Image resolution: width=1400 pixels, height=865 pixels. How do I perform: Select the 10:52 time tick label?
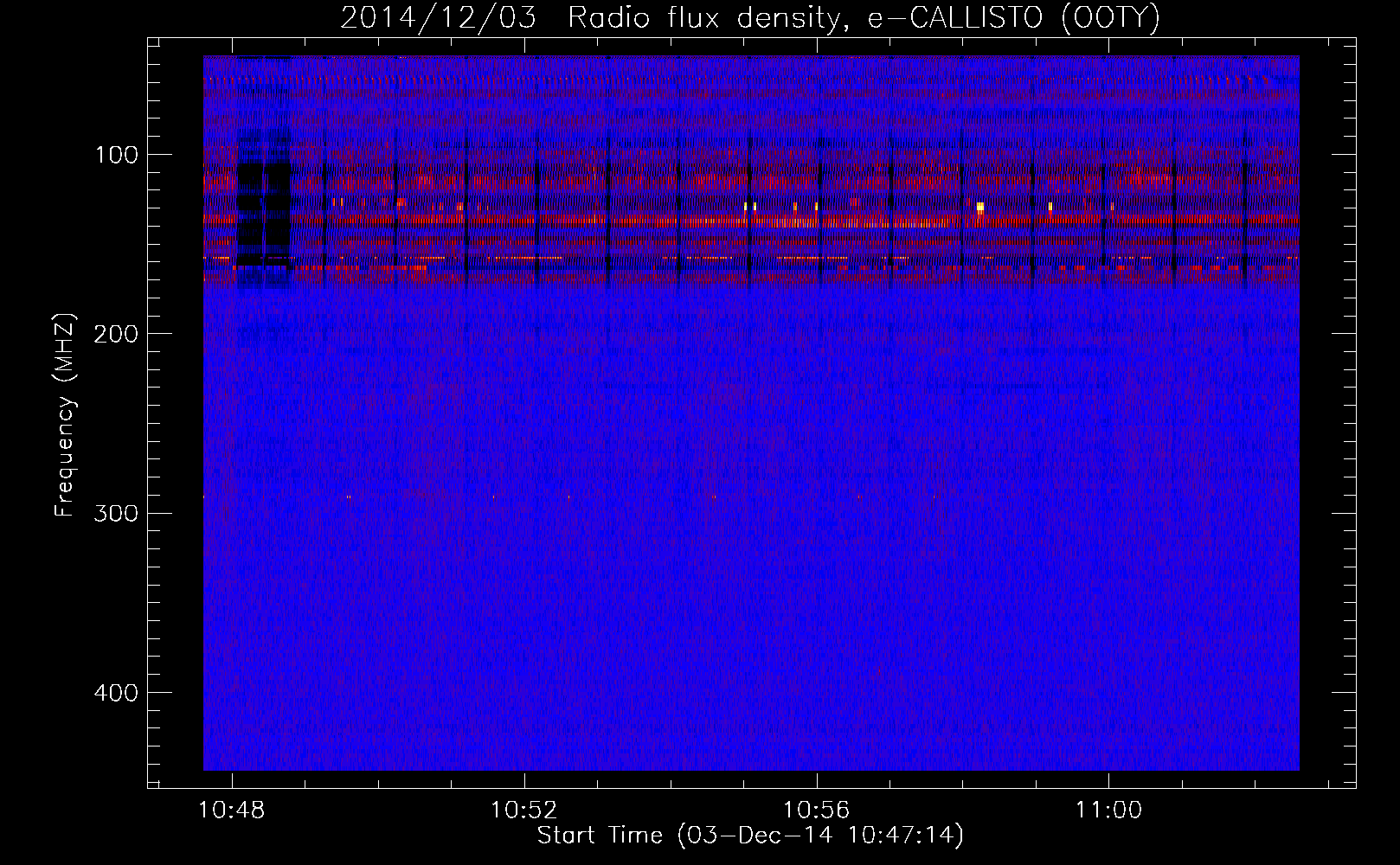[x=524, y=811]
